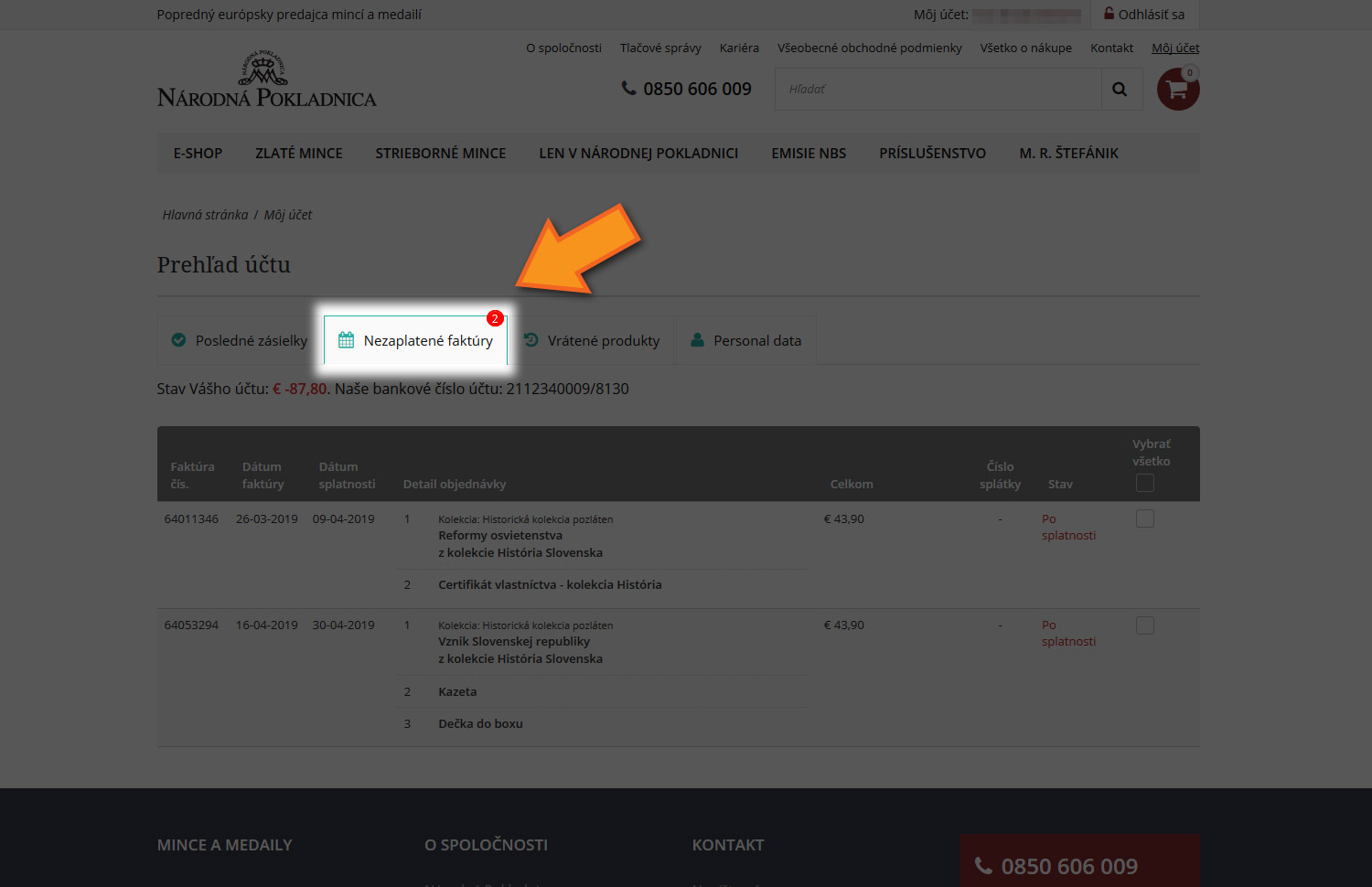
Task: Click the person icon on Personal data tab
Action: point(697,339)
